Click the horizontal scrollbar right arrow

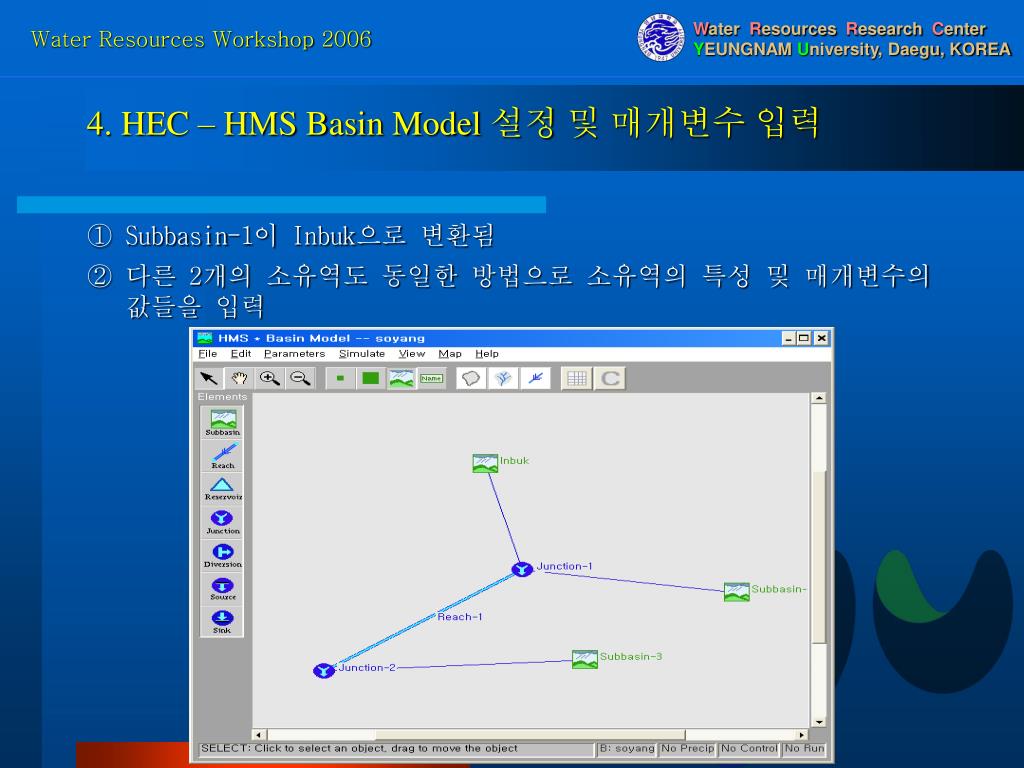[802, 735]
